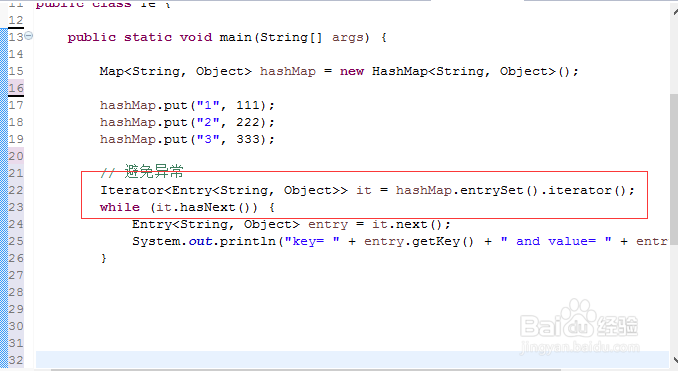Click the 'while' keyword
Screen dimensions: 678x371
[120, 208]
